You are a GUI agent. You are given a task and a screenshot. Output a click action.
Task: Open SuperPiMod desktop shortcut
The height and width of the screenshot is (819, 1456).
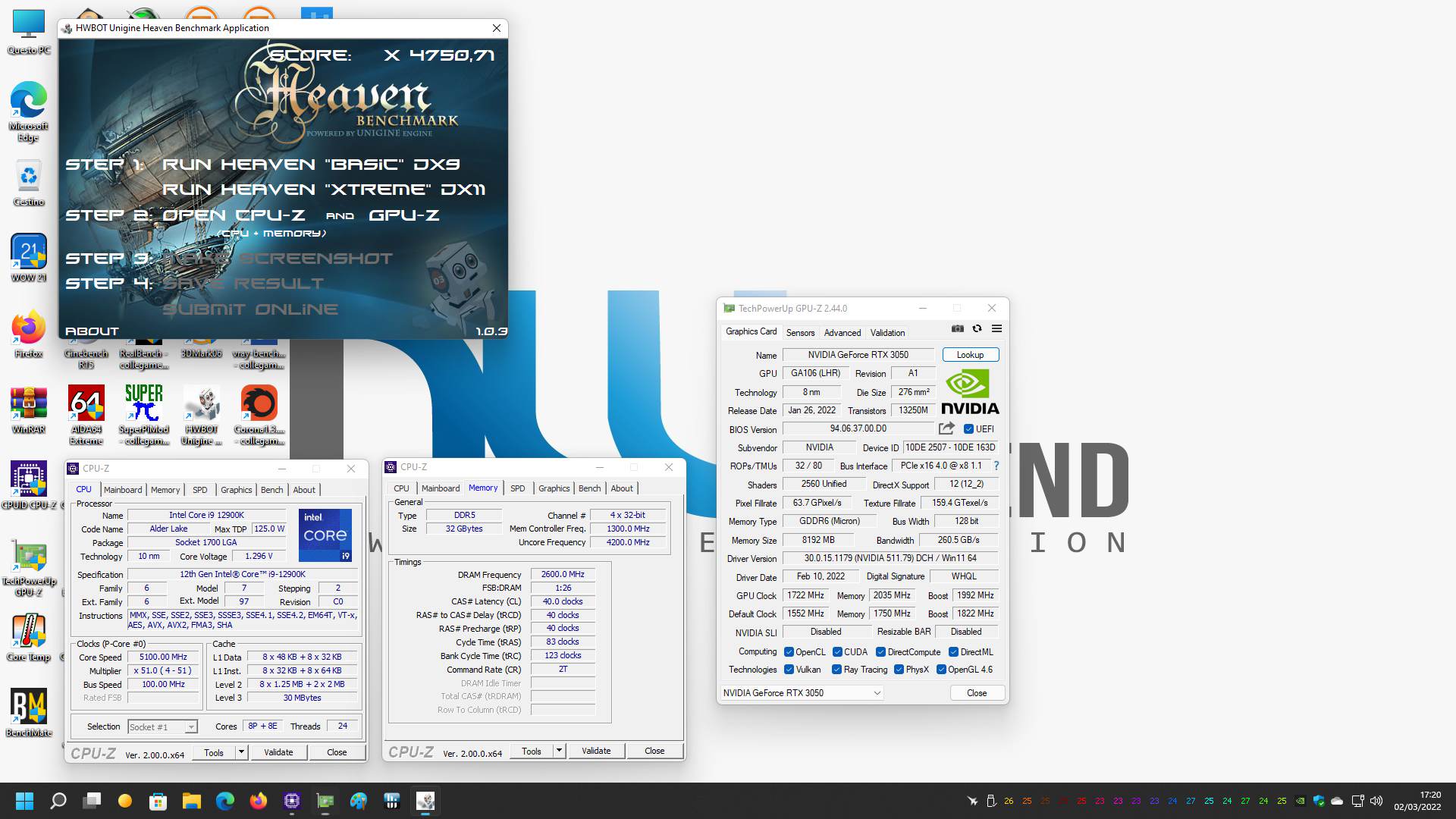point(144,415)
